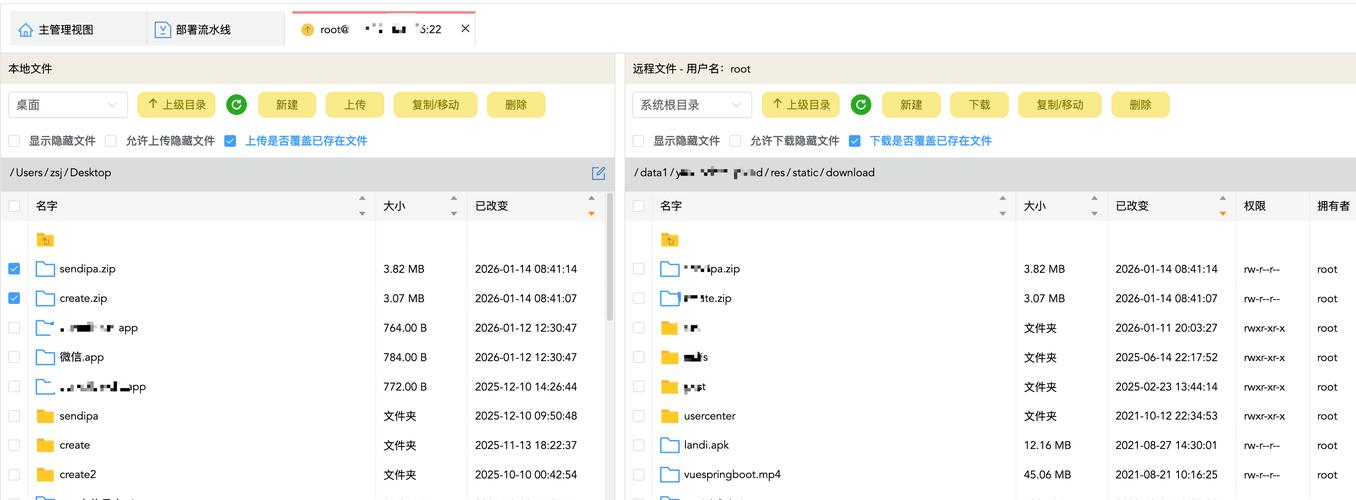
Task: Switch to the 部署流水线 tab
Action: pos(215,30)
